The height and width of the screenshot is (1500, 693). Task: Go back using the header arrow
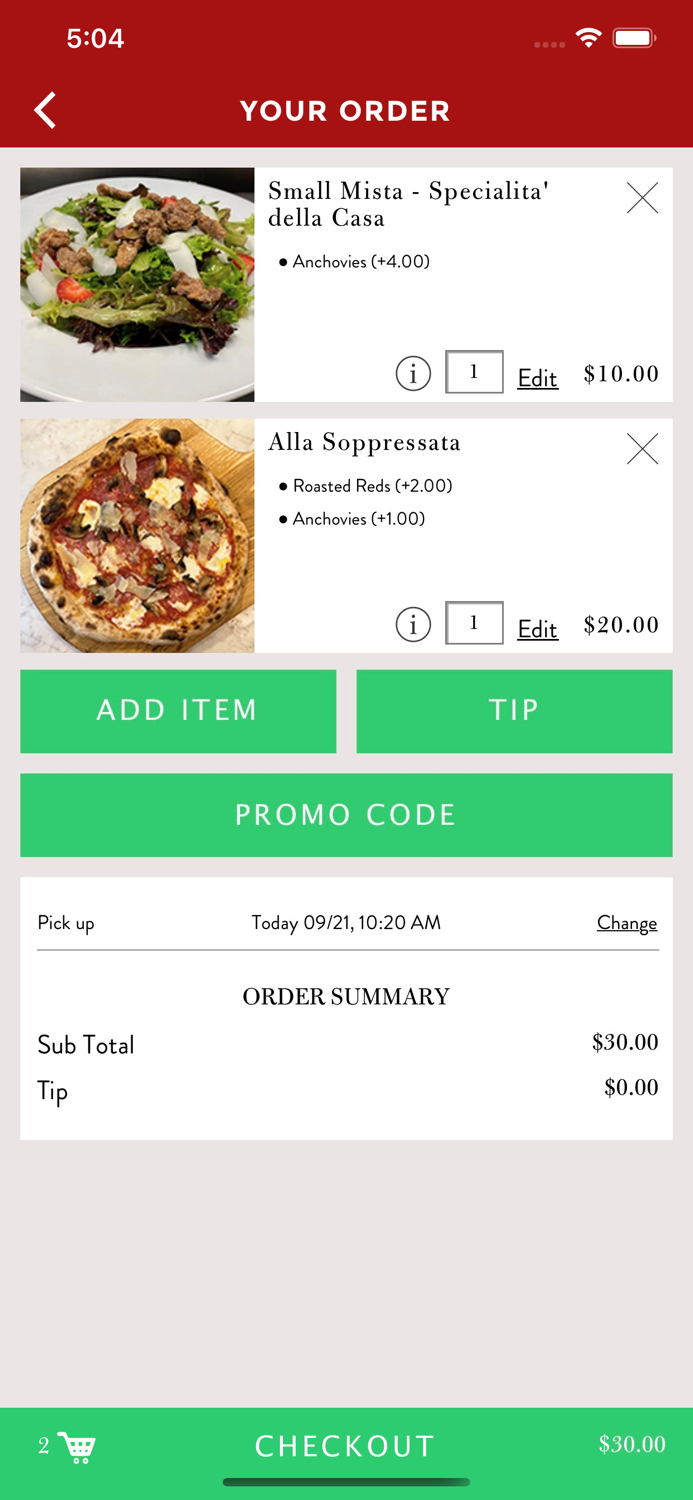click(45, 110)
